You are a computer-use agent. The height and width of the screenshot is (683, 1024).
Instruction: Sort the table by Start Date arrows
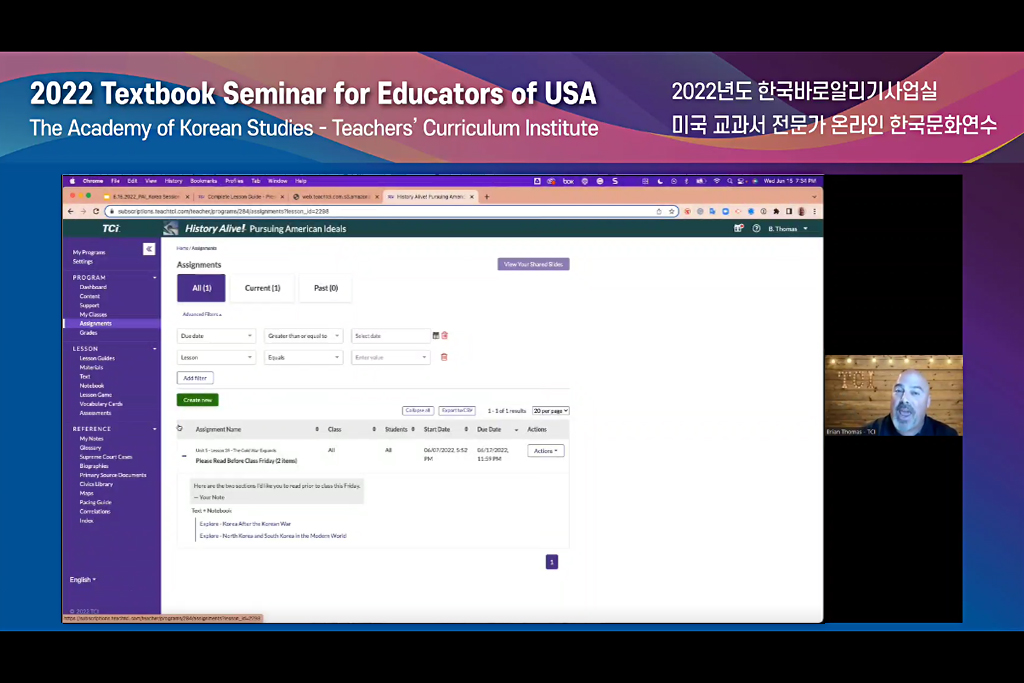point(466,430)
